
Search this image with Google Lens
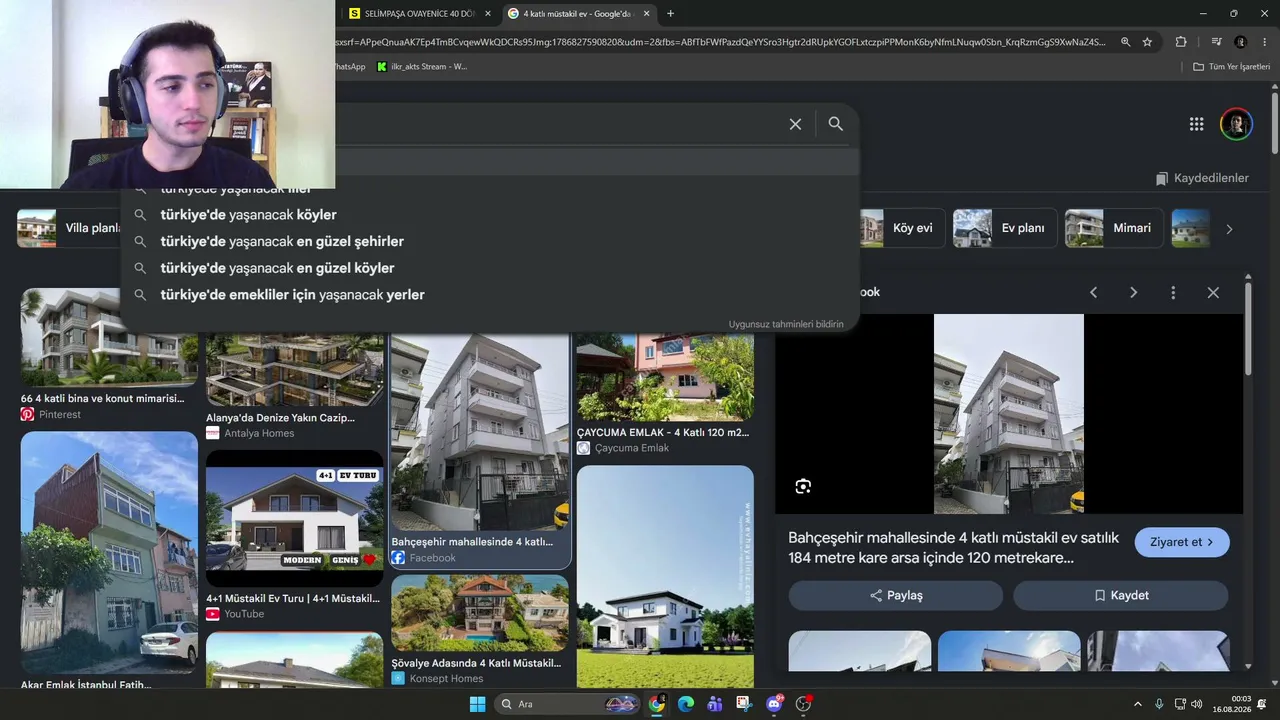[x=803, y=486]
